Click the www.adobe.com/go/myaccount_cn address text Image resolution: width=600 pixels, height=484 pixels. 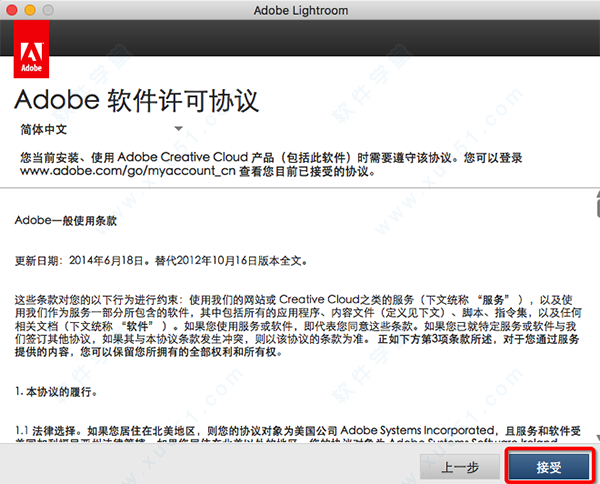128,171
